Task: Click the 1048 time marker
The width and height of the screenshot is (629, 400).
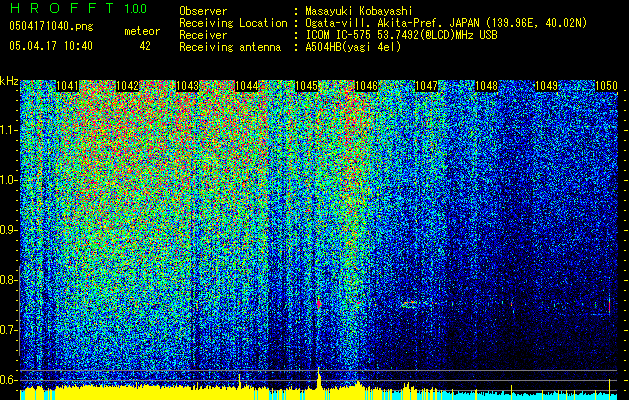Action: click(487, 86)
